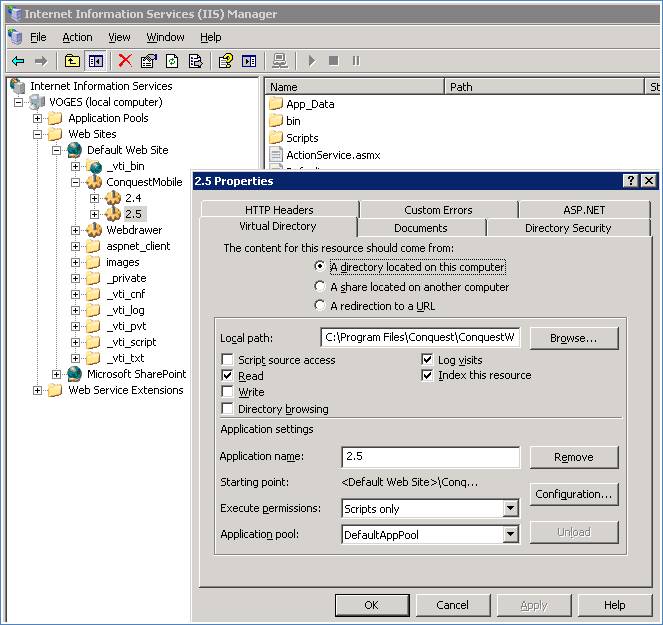Switch to the HTTP Headers tab
The image size is (663, 625).
(279, 210)
